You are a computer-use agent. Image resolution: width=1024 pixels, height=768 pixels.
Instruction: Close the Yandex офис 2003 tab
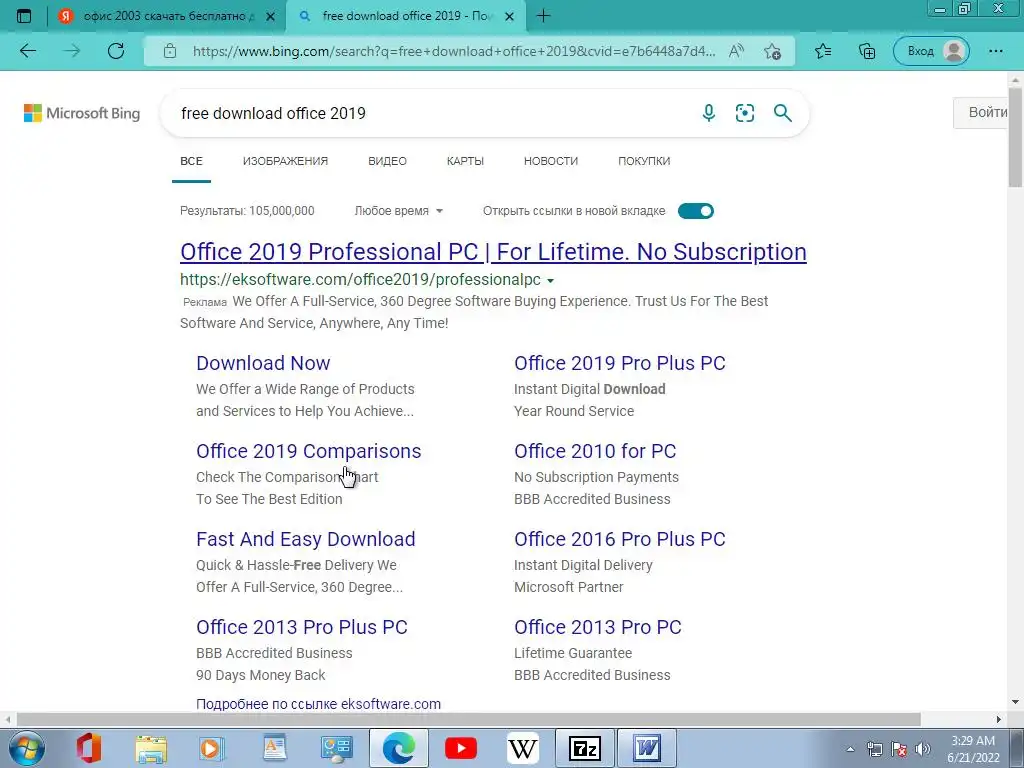pyautogui.click(x=270, y=16)
